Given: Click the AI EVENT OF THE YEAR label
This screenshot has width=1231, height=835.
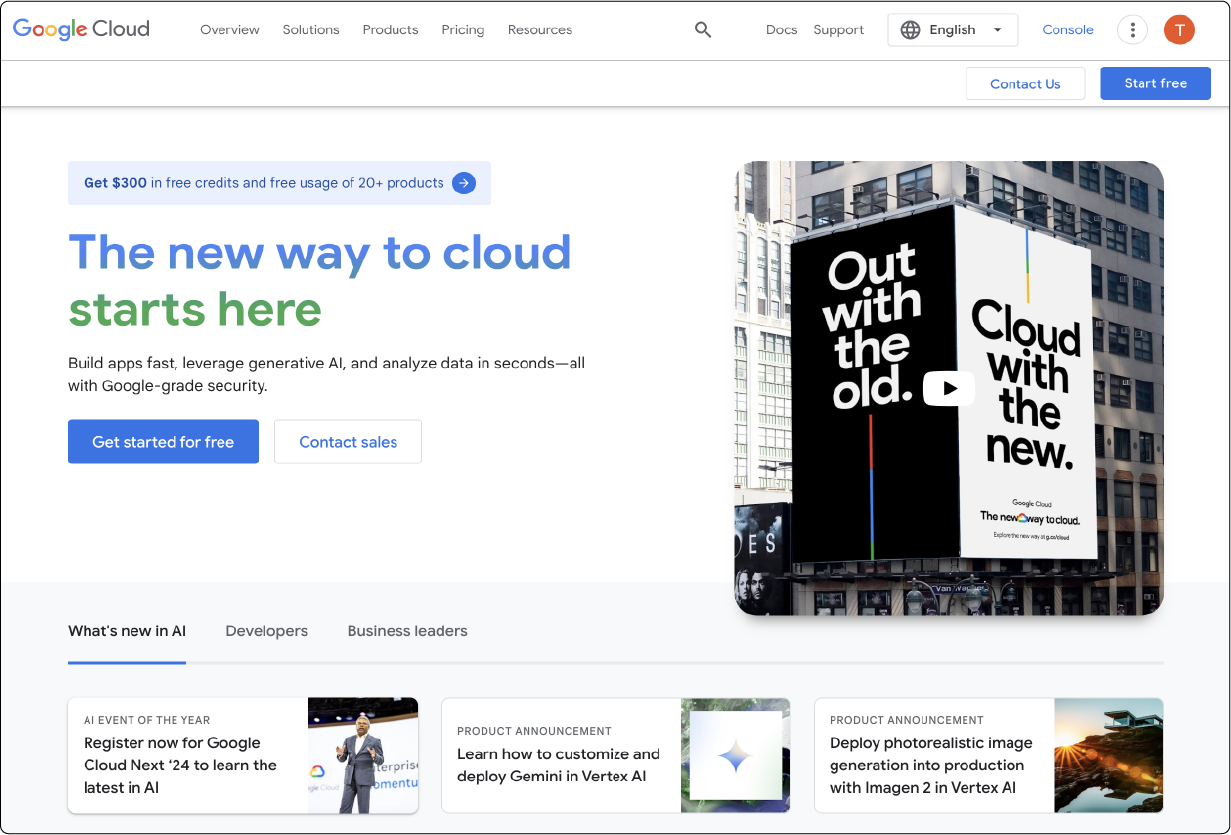Looking at the screenshot, I should [147, 720].
